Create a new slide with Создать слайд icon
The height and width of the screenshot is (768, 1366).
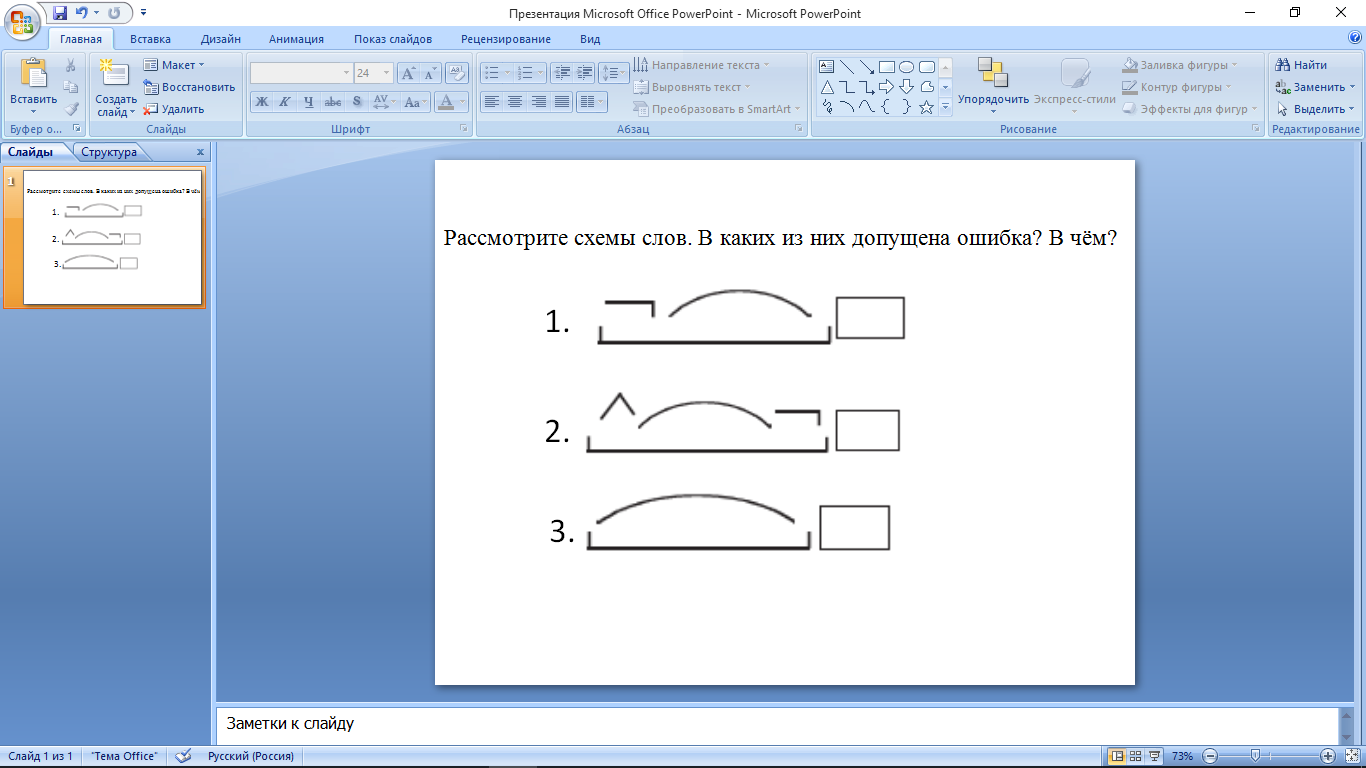114,74
